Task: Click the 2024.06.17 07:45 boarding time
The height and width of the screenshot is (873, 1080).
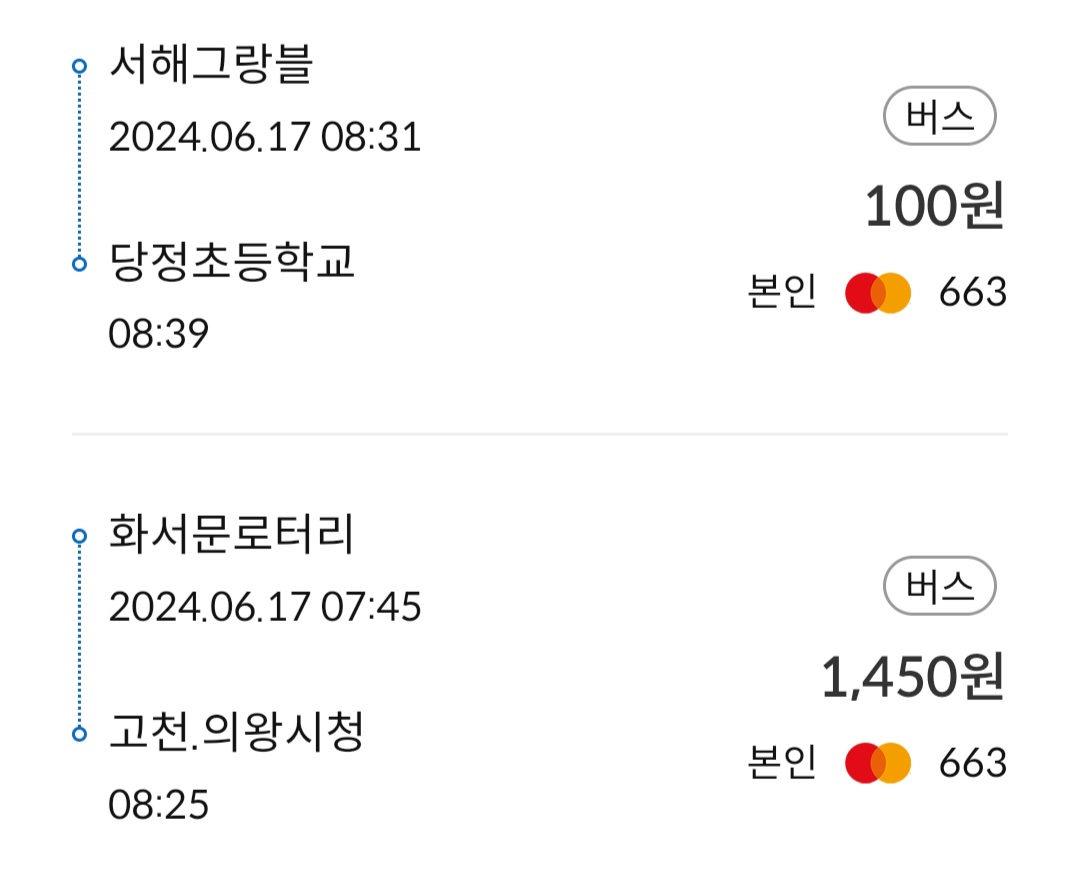Action: pyautogui.click(x=264, y=606)
